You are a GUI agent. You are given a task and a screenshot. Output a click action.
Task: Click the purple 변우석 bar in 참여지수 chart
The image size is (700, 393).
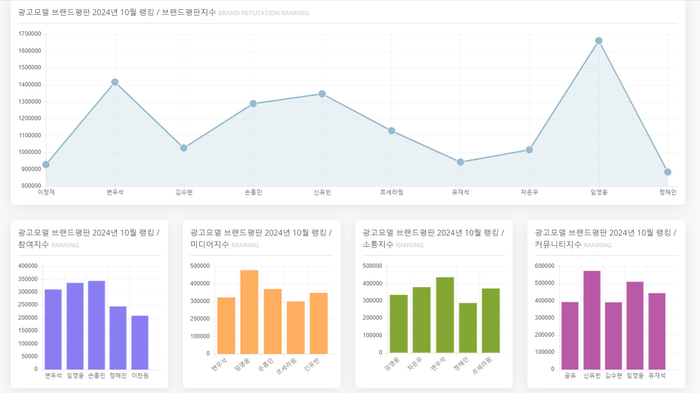(x=53, y=329)
